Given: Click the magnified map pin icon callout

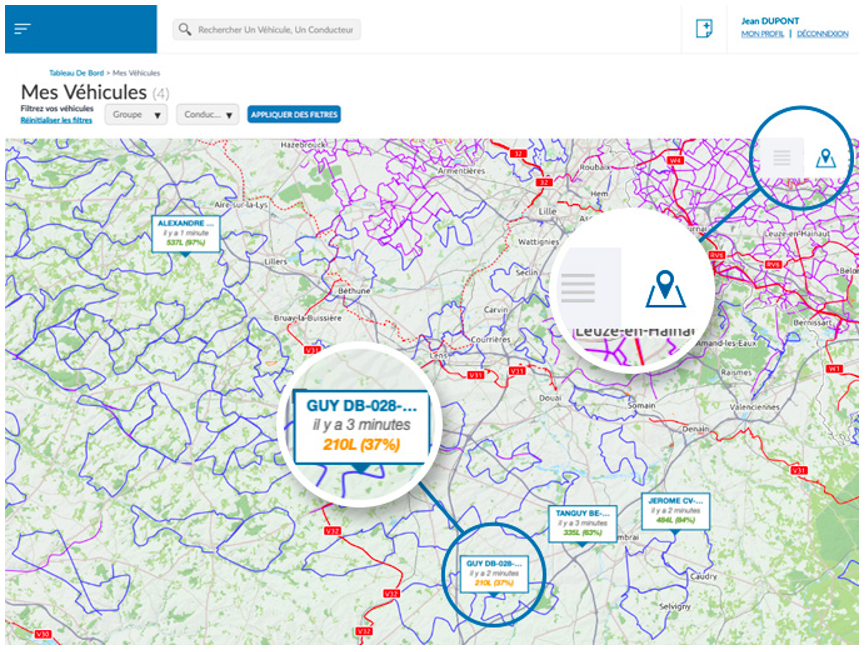Looking at the screenshot, I should [665, 289].
